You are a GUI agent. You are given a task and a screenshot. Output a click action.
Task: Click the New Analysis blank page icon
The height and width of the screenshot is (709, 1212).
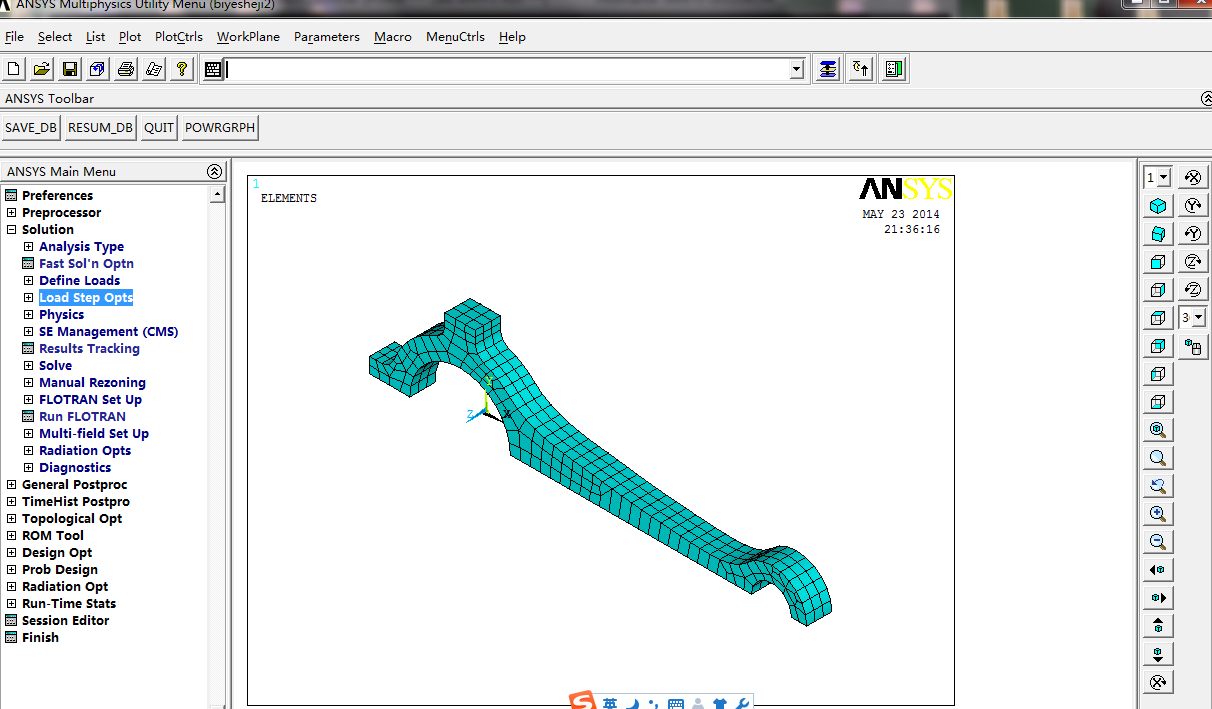coord(14,69)
